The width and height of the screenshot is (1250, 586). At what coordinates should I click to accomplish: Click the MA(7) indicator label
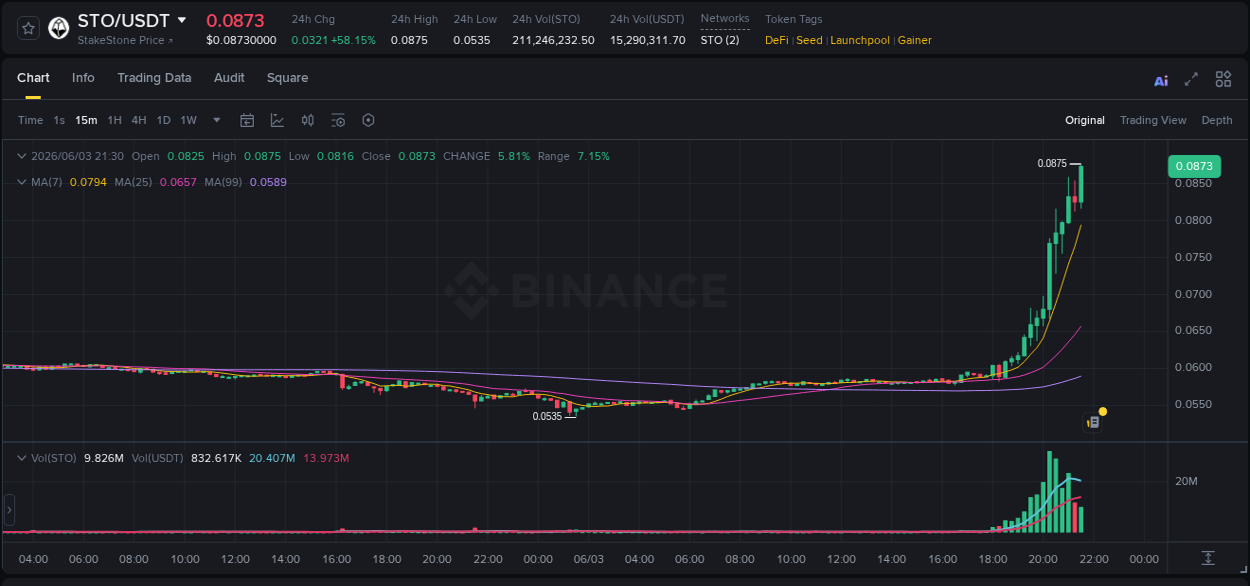(46, 182)
